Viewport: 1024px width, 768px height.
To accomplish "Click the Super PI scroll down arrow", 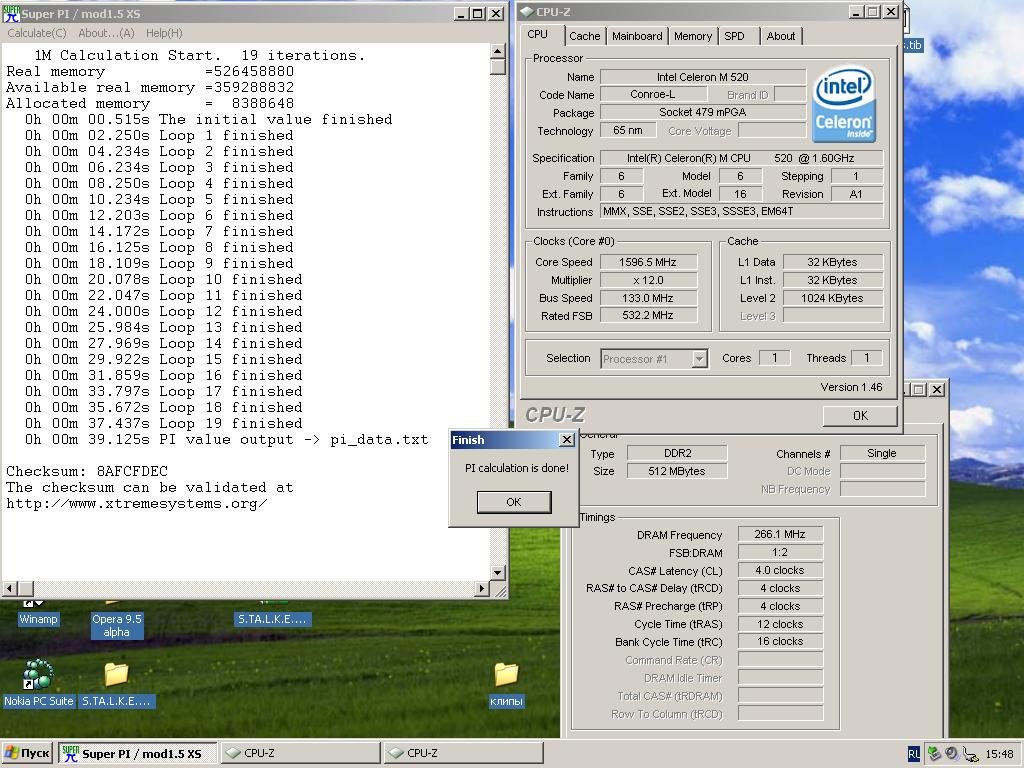I will click(x=498, y=573).
